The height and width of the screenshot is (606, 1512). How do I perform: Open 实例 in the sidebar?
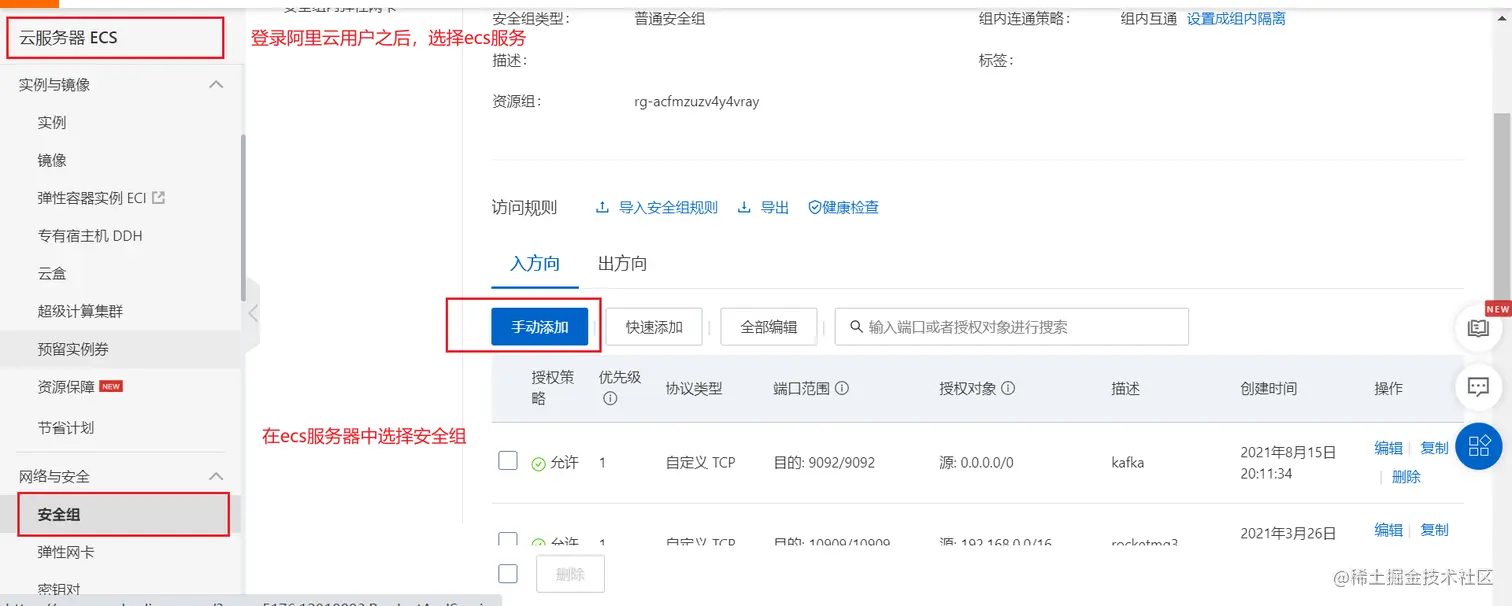(52, 123)
